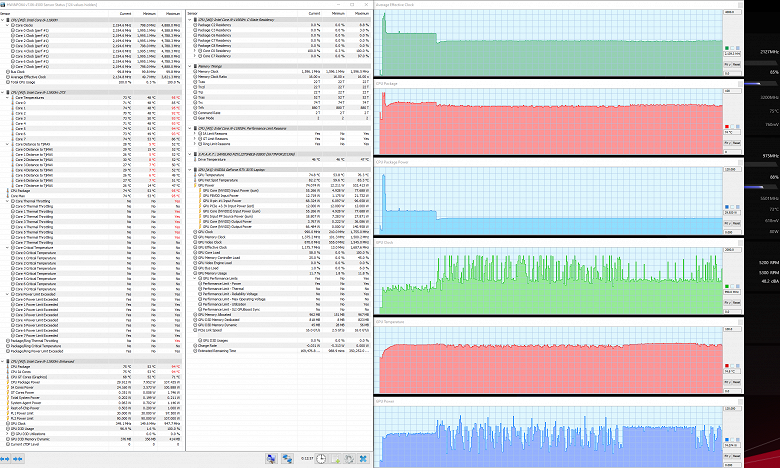Collapse the Core Temperatures tree node
The height and width of the screenshot is (468, 780).
coord(8,97)
